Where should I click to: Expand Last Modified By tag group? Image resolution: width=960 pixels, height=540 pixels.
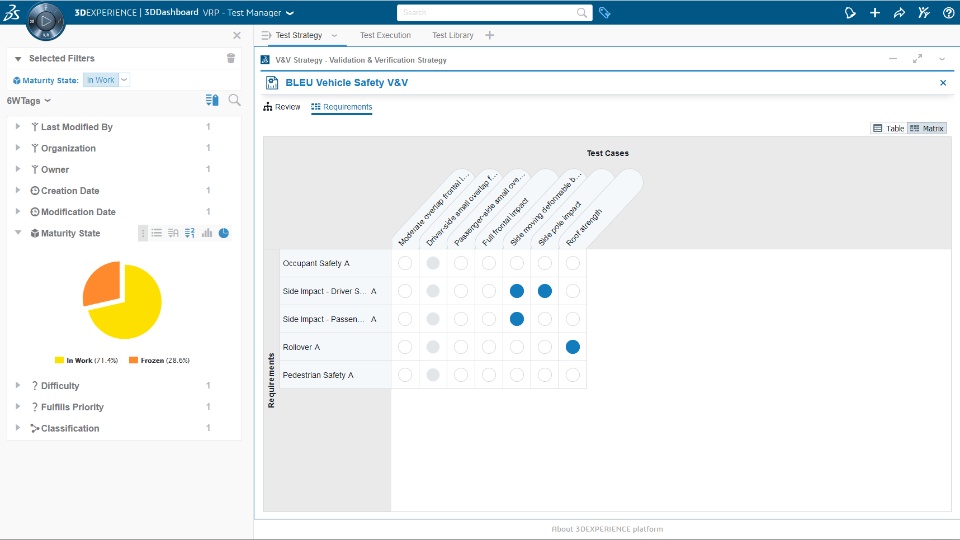click(x=18, y=126)
